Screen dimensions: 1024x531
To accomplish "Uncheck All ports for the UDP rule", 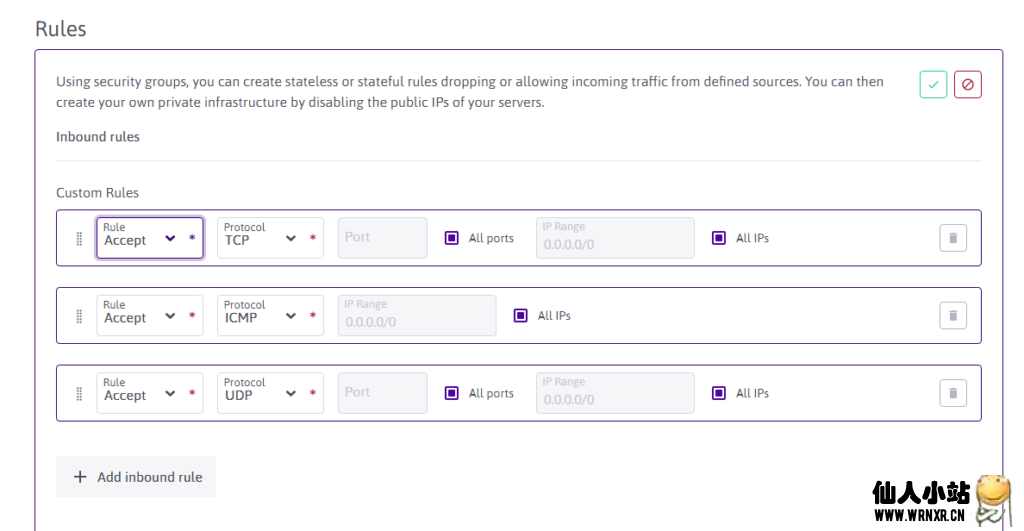I will pos(452,393).
